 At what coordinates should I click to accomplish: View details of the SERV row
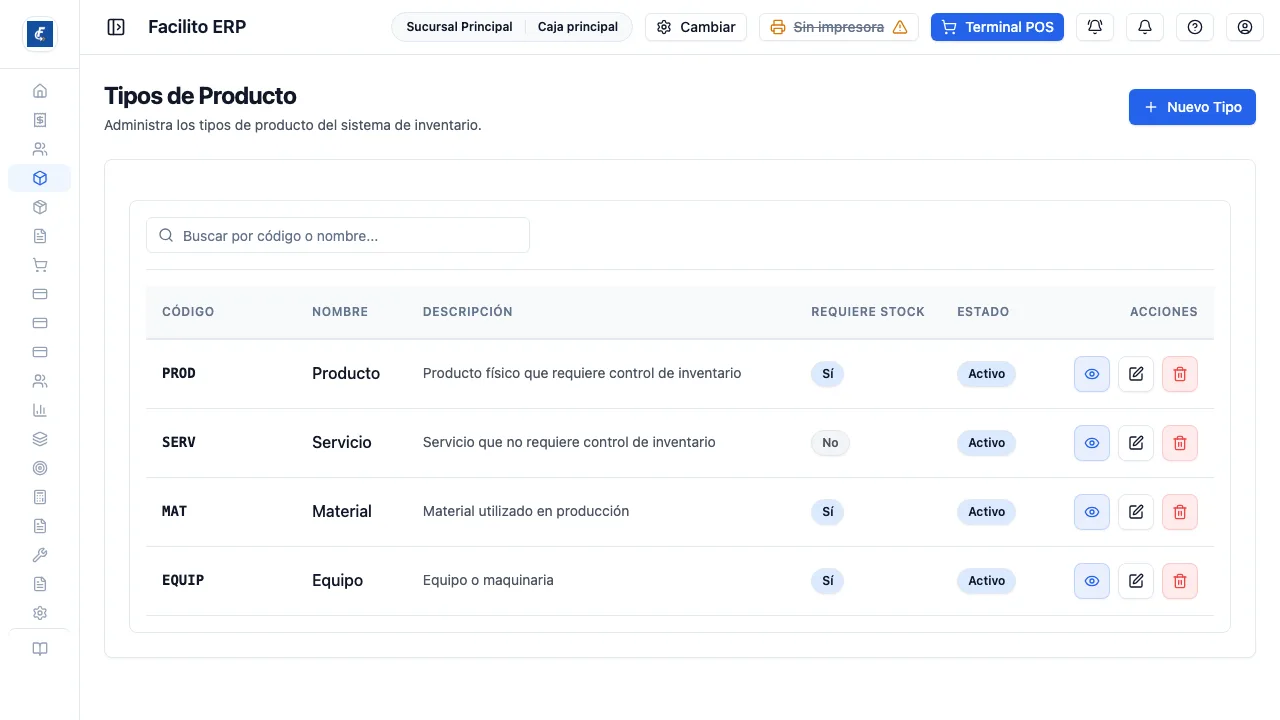click(1092, 443)
